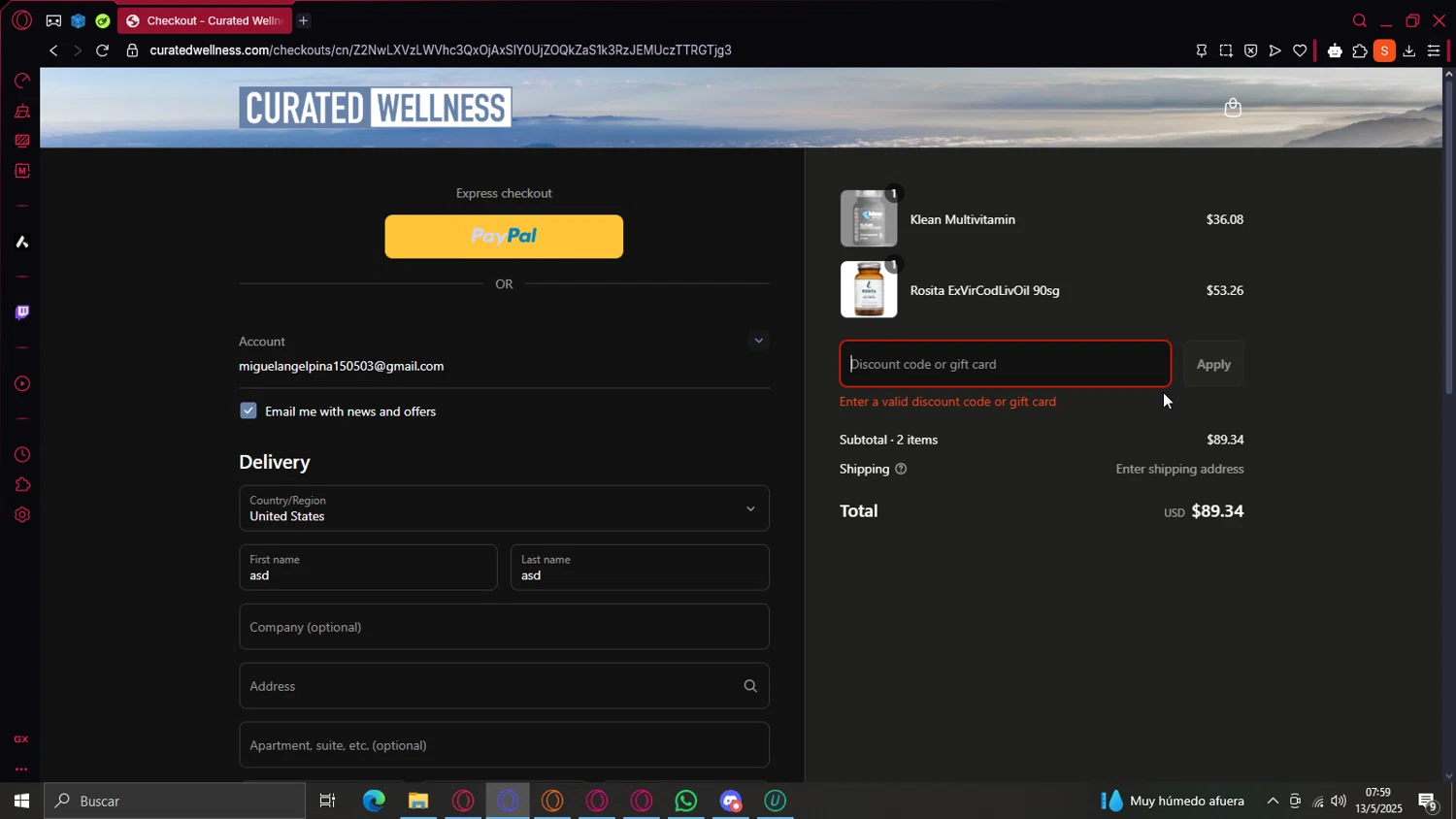Viewport: 1456px width, 819px height.
Task: Open the downloads arrow icon
Action: coord(1409,50)
